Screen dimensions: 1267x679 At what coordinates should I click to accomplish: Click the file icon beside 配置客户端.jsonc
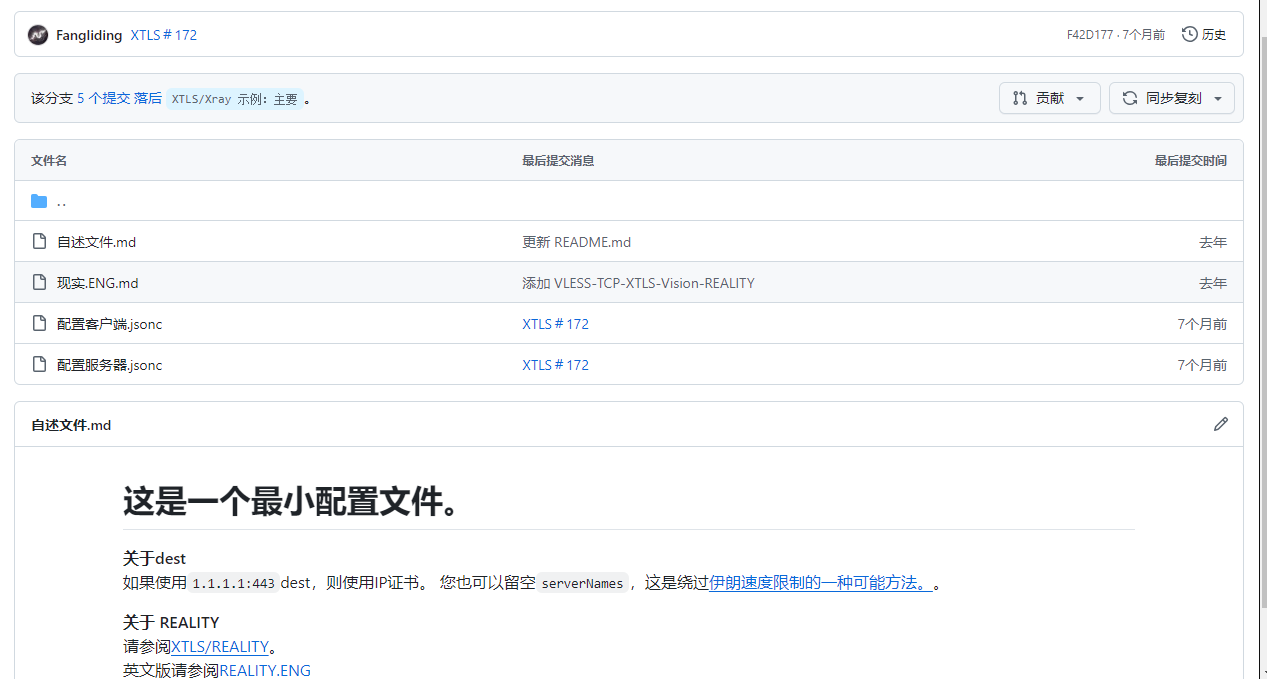point(39,324)
